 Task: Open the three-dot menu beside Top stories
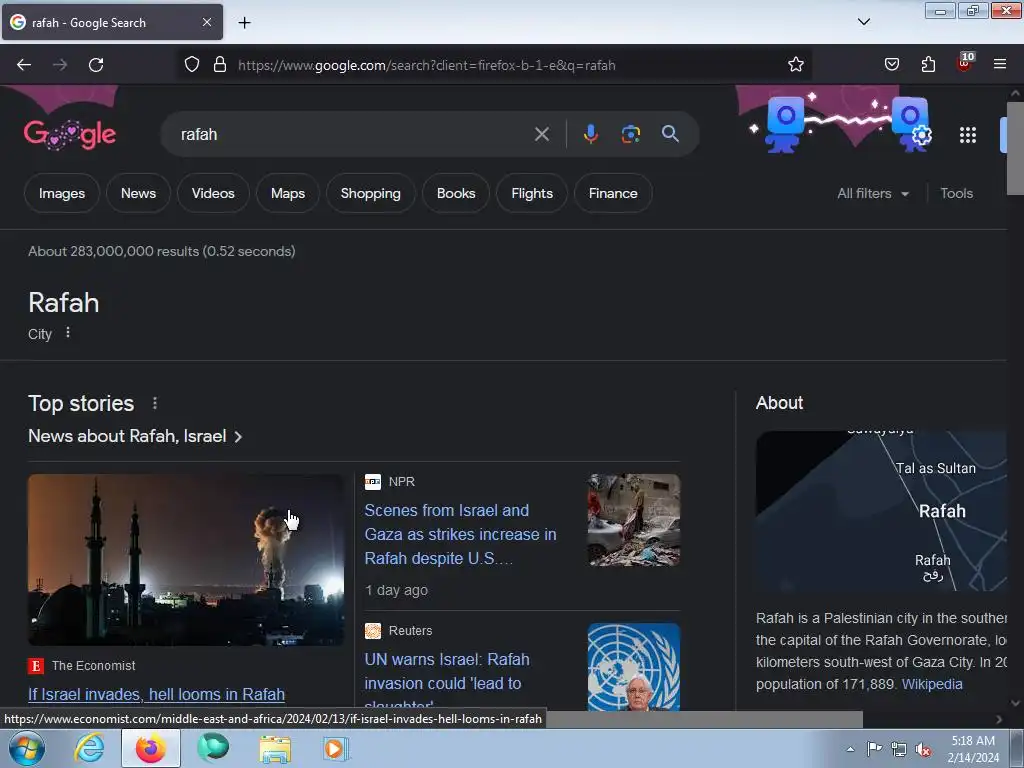(155, 403)
